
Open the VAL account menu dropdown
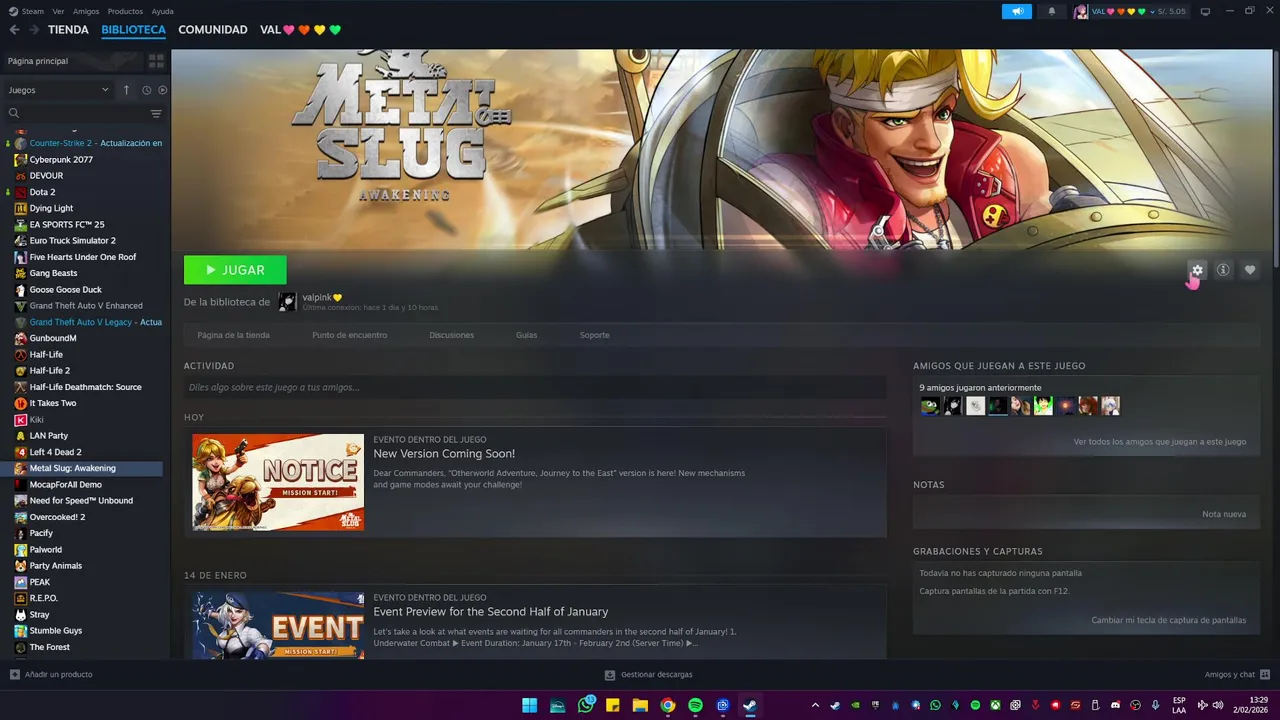pos(1130,11)
